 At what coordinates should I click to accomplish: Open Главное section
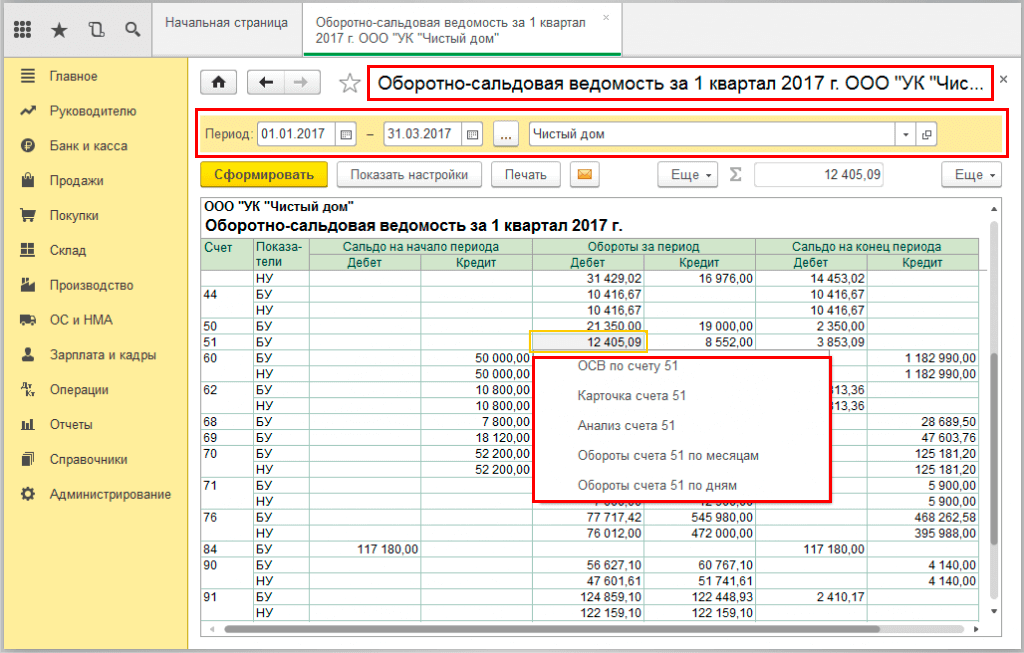pyautogui.click(x=73, y=76)
